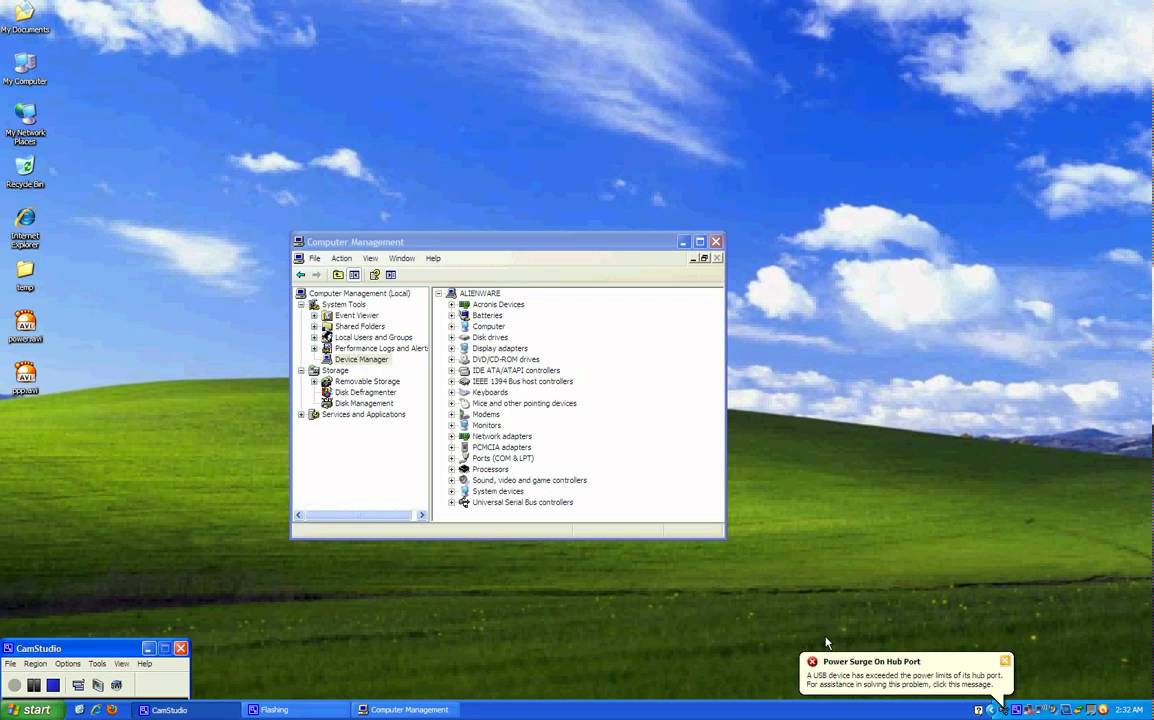The image size is (1154, 720).
Task: Open the View menu in Computer Management
Action: [x=370, y=258]
